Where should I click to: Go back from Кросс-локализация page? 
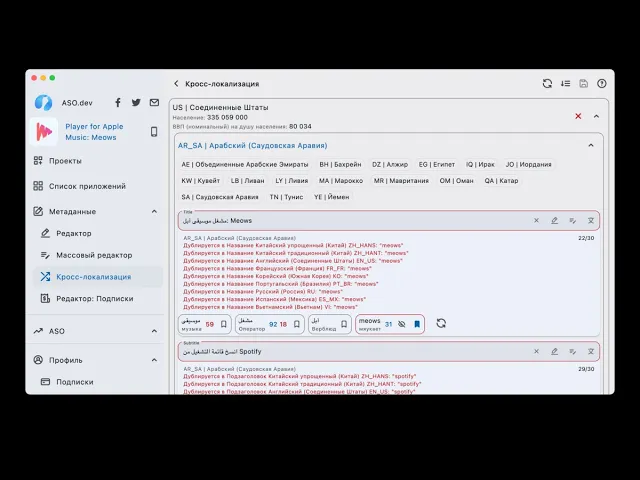[x=176, y=84]
